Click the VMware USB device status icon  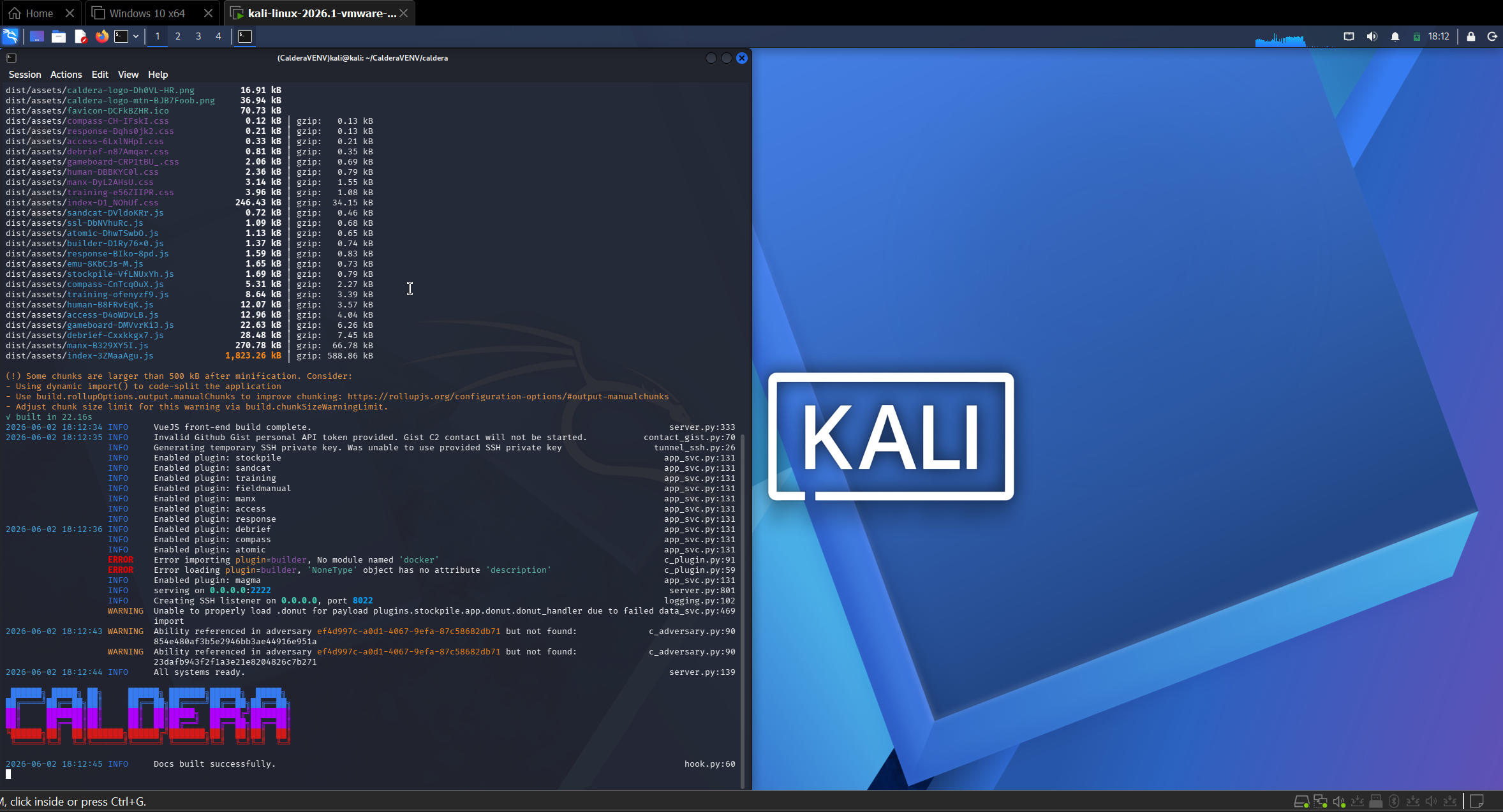tap(1376, 801)
